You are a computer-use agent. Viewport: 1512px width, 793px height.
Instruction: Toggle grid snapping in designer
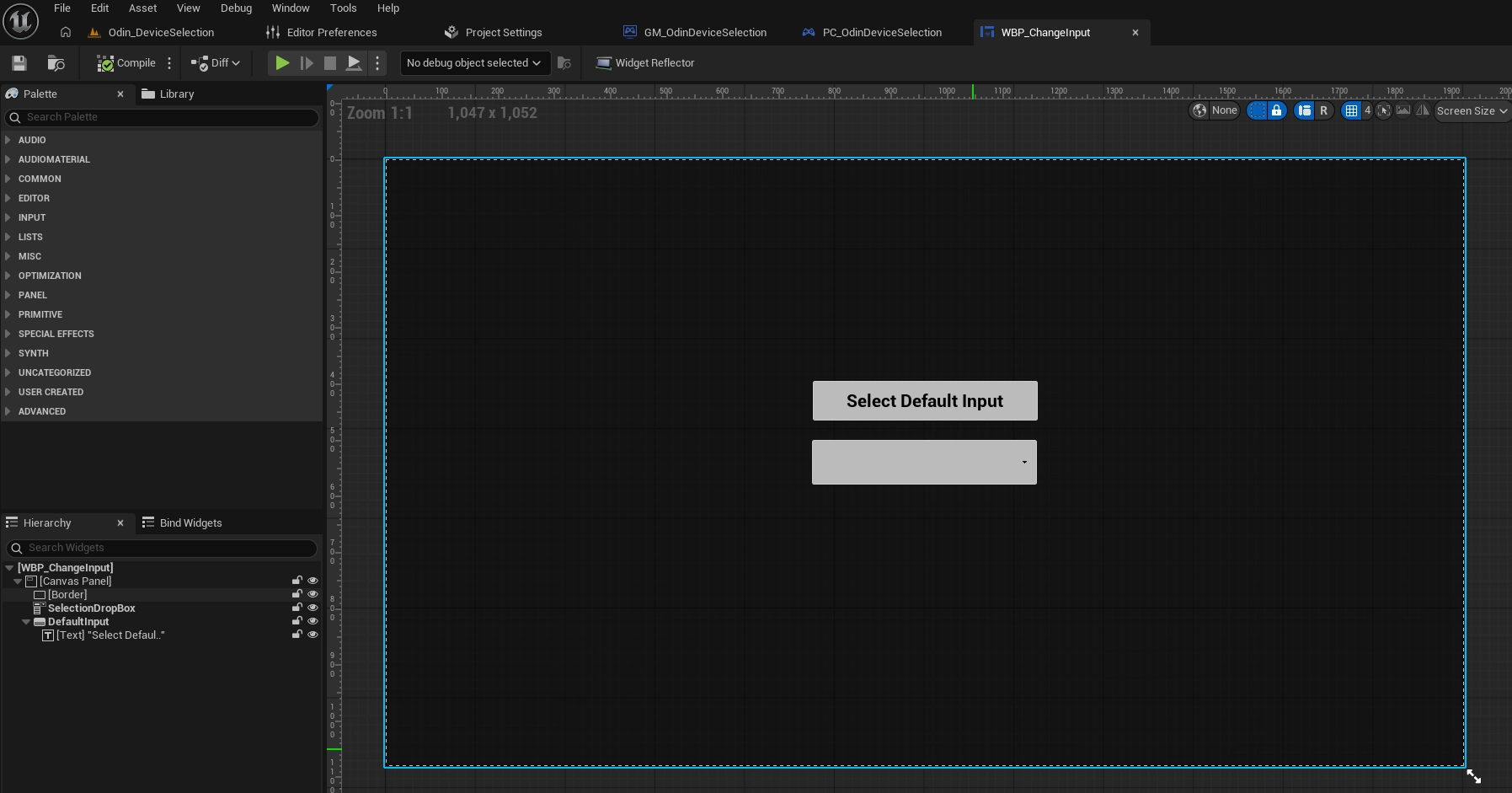[1351, 110]
